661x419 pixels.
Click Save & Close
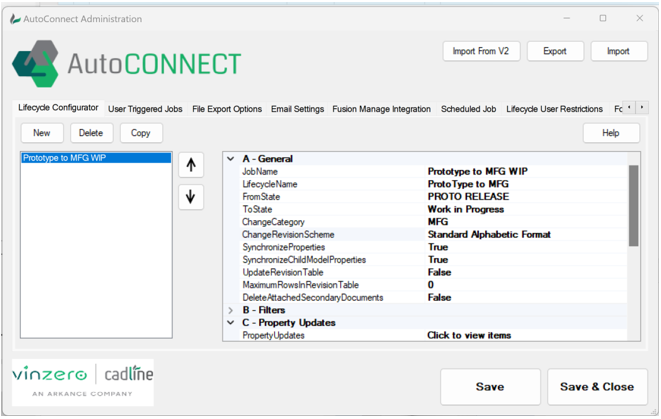point(597,387)
